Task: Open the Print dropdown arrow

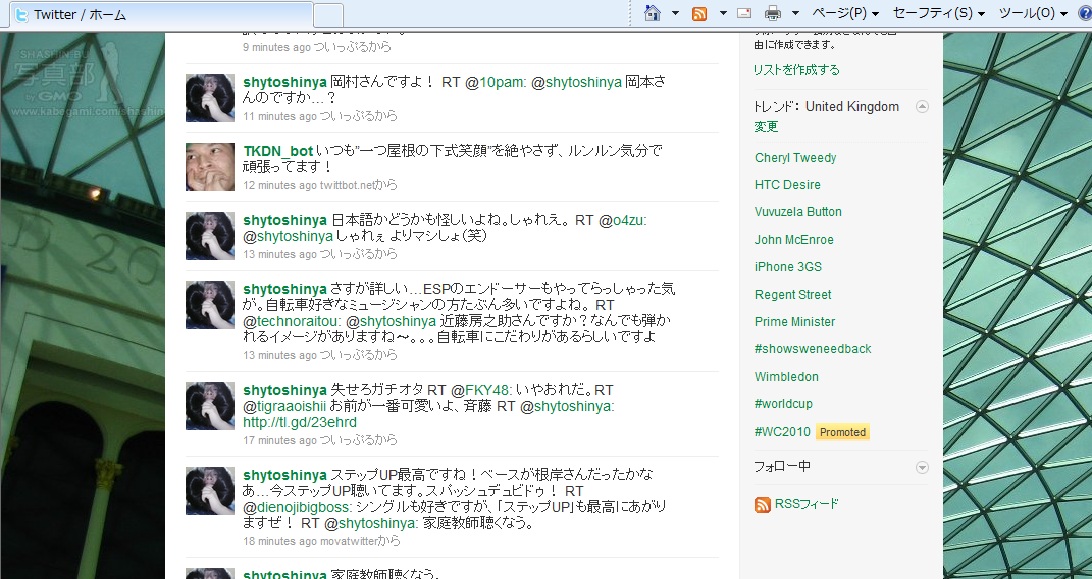Action: [x=795, y=13]
